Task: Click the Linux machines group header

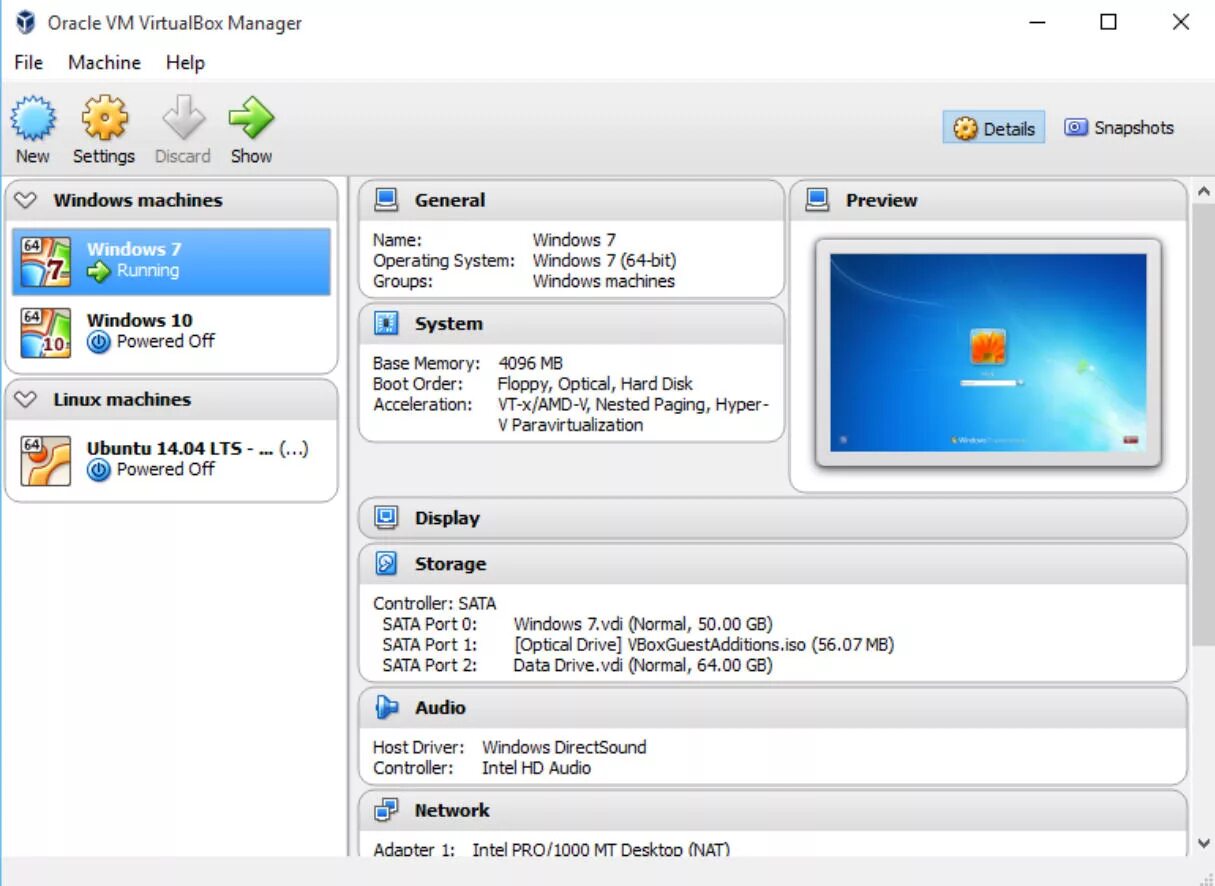Action: 171,399
